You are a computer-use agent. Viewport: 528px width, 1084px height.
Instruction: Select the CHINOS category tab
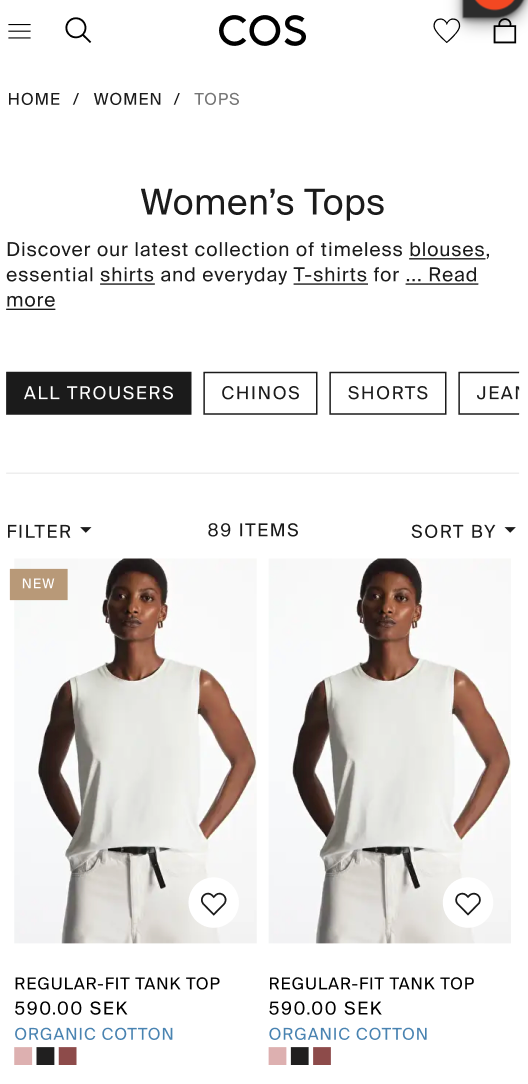(261, 393)
